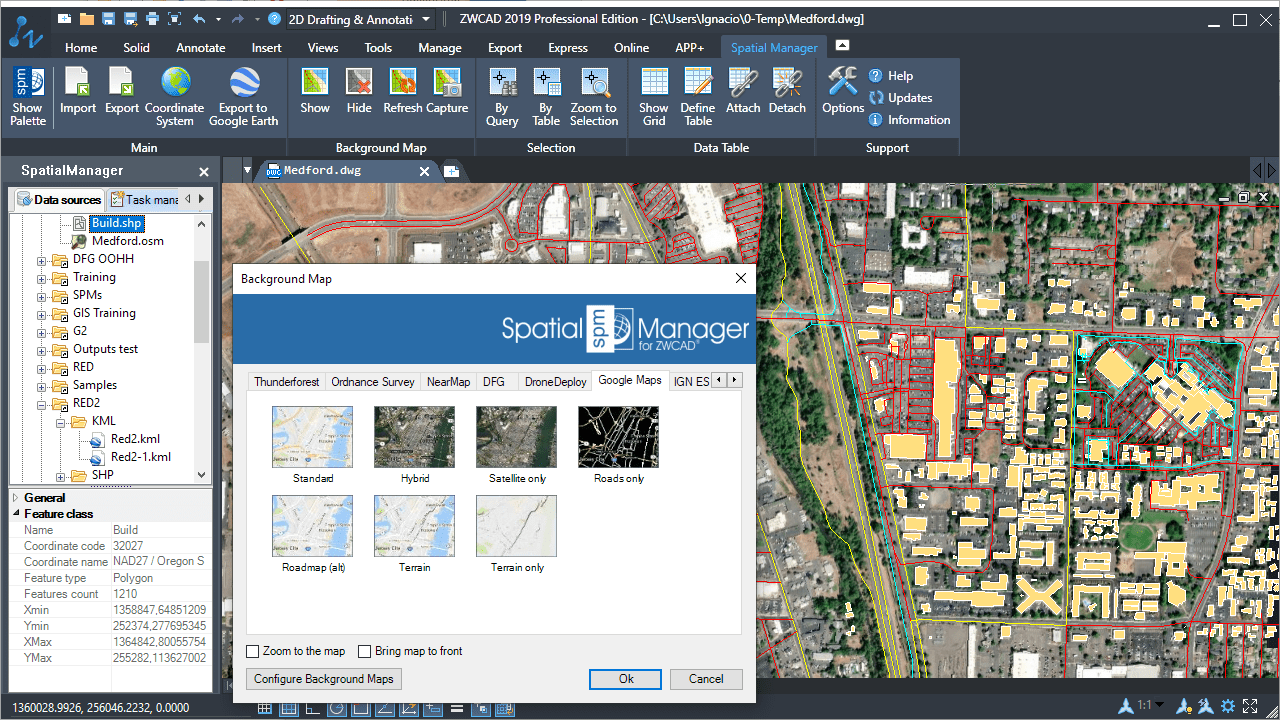Hide the background map via ribbon

click(359, 91)
